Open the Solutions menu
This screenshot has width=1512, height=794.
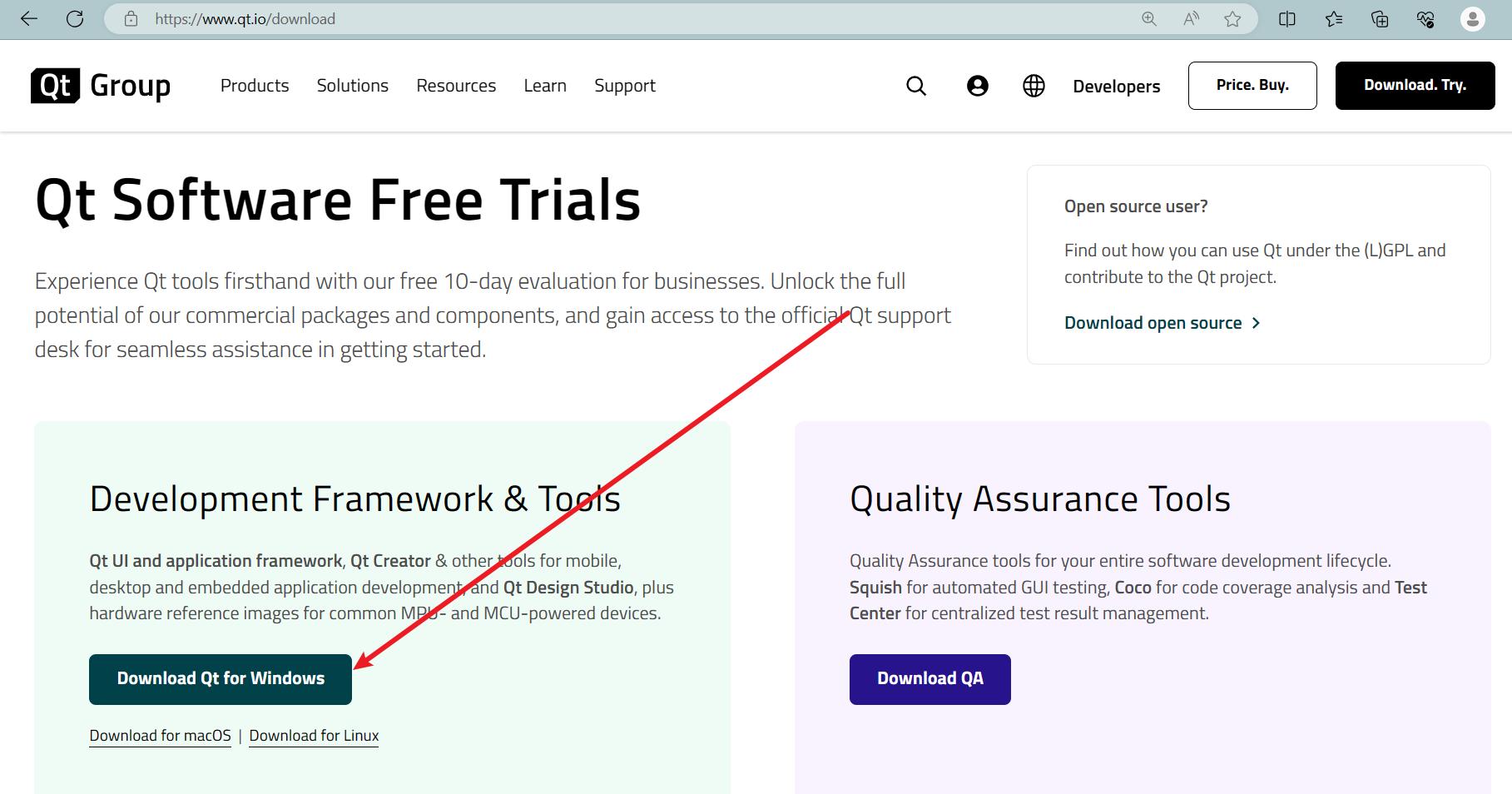(x=352, y=86)
